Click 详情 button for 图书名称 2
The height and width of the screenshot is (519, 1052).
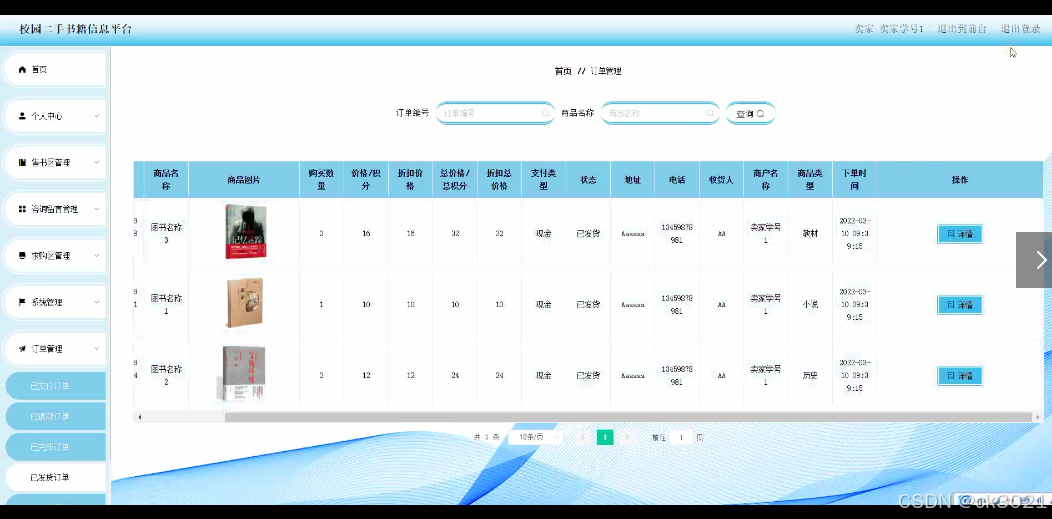[x=959, y=376]
